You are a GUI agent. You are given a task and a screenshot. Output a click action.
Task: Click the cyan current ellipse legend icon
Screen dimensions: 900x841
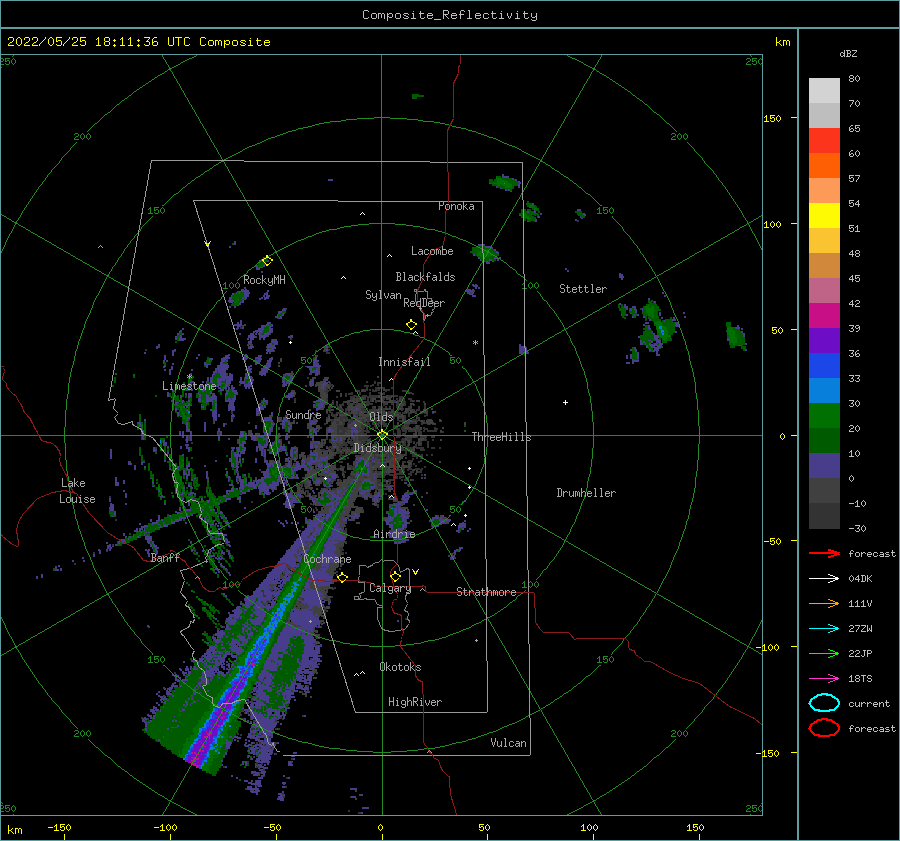tap(824, 703)
